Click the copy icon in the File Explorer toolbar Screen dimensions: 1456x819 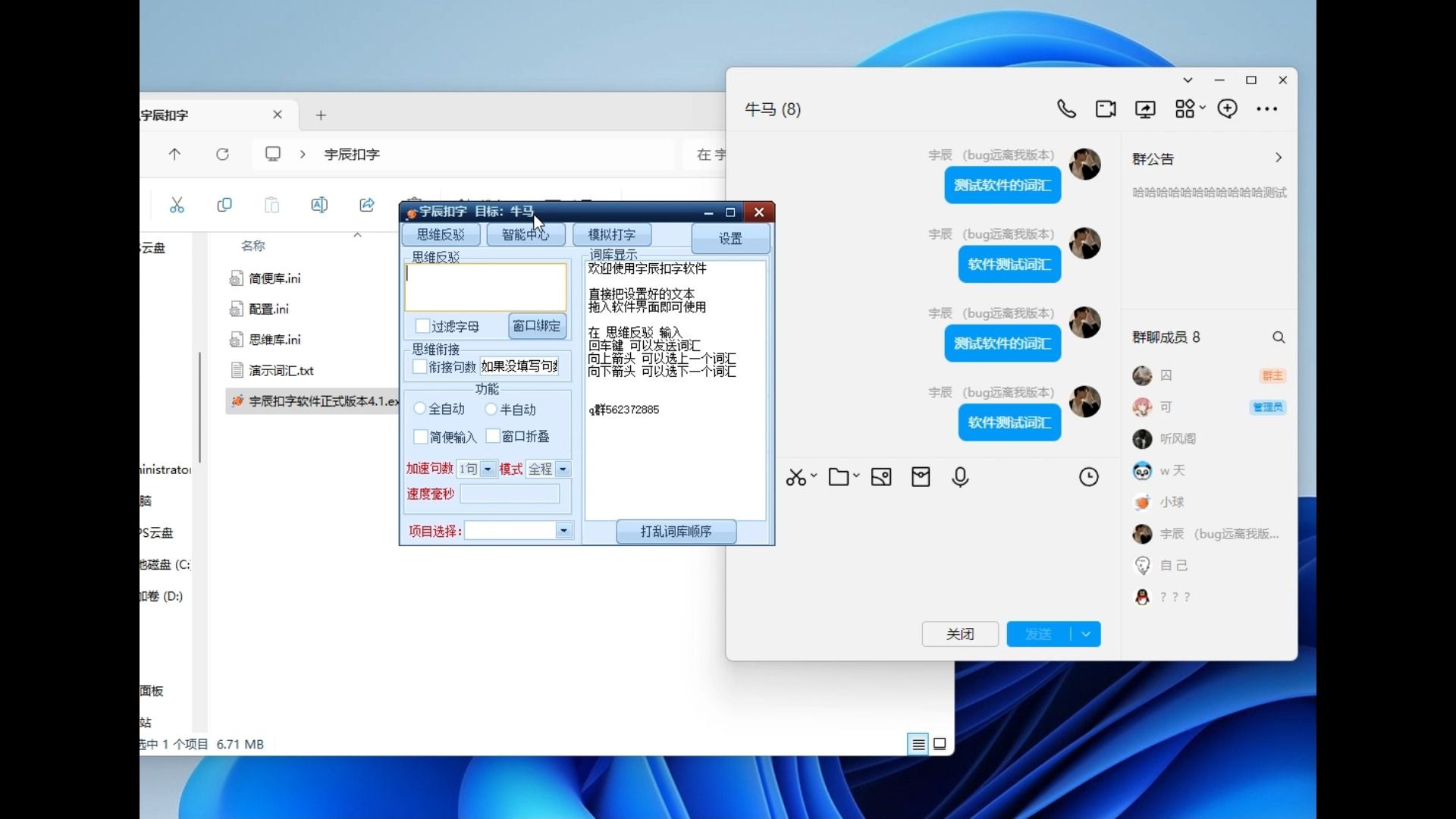click(x=224, y=205)
